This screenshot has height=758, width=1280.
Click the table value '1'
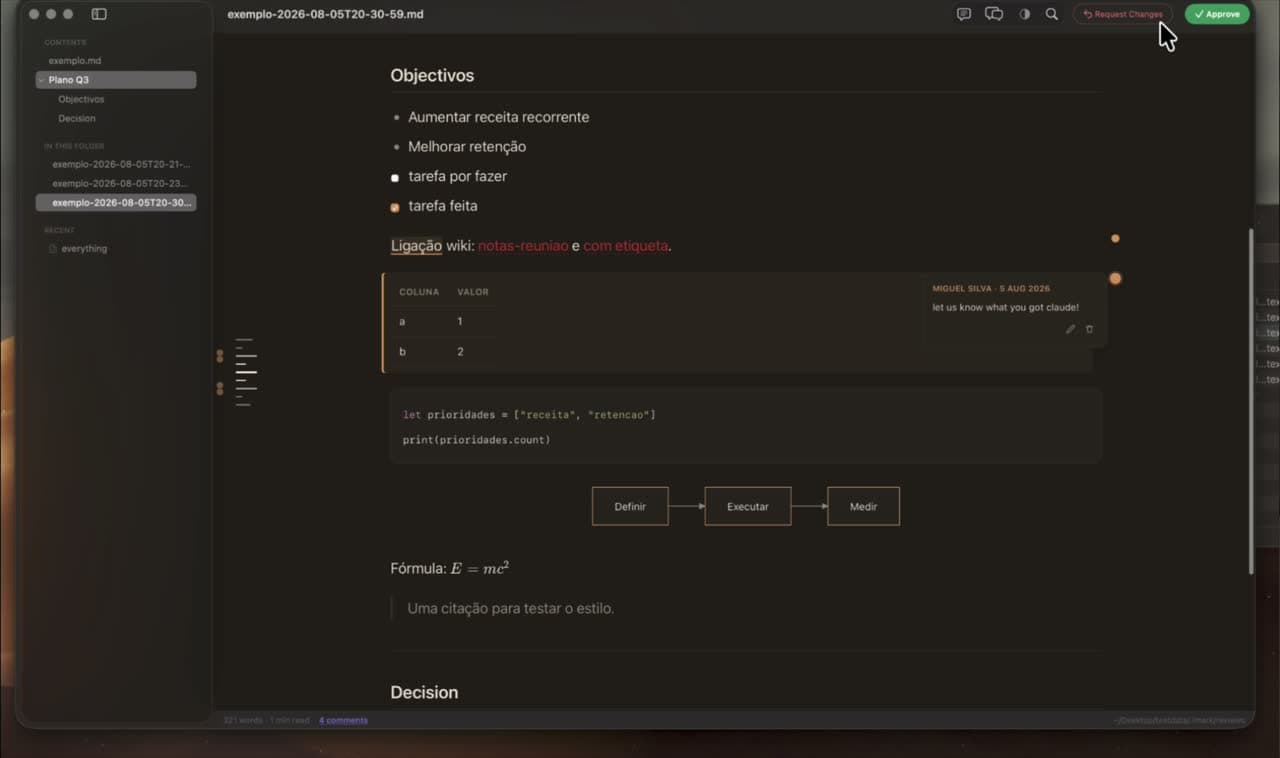460,322
